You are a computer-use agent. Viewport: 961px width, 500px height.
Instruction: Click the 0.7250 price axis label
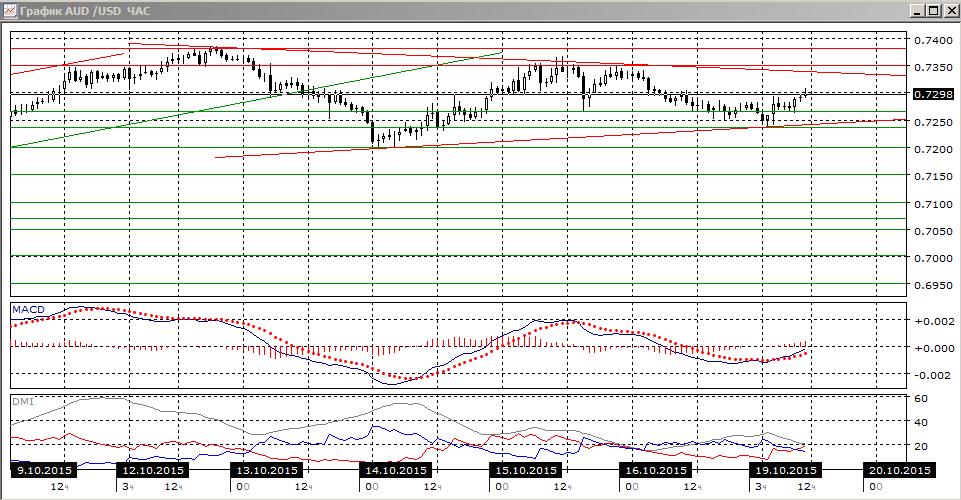pyautogui.click(x=933, y=122)
